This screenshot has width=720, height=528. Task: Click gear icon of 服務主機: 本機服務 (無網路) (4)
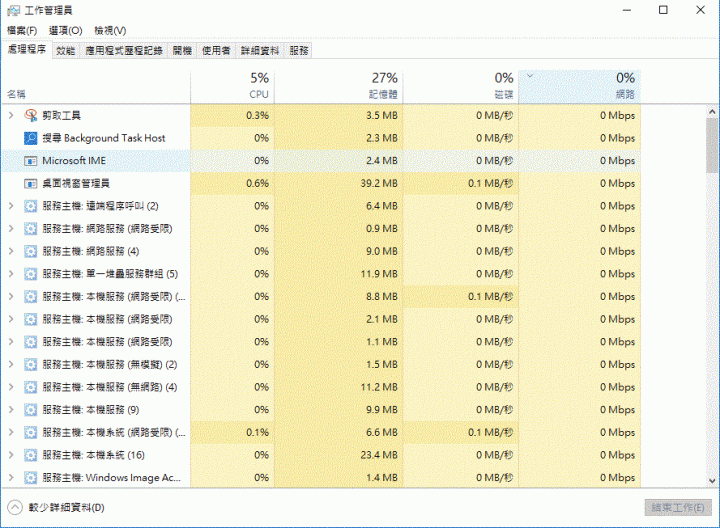[30, 387]
